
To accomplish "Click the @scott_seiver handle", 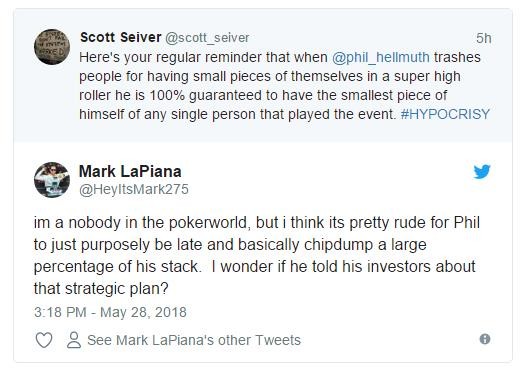I will 207,38.
